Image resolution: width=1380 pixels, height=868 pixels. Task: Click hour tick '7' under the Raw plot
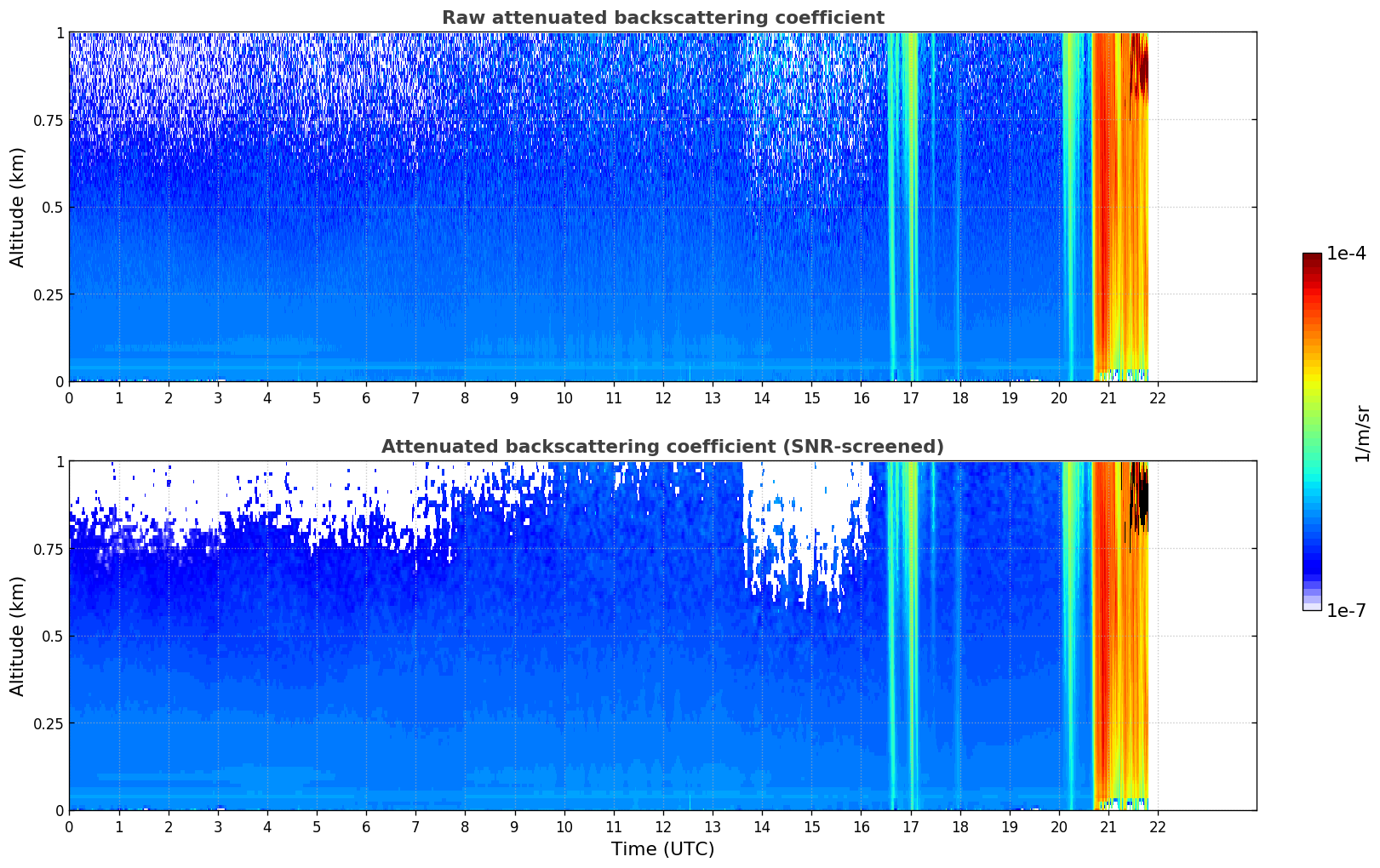pyautogui.click(x=415, y=397)
